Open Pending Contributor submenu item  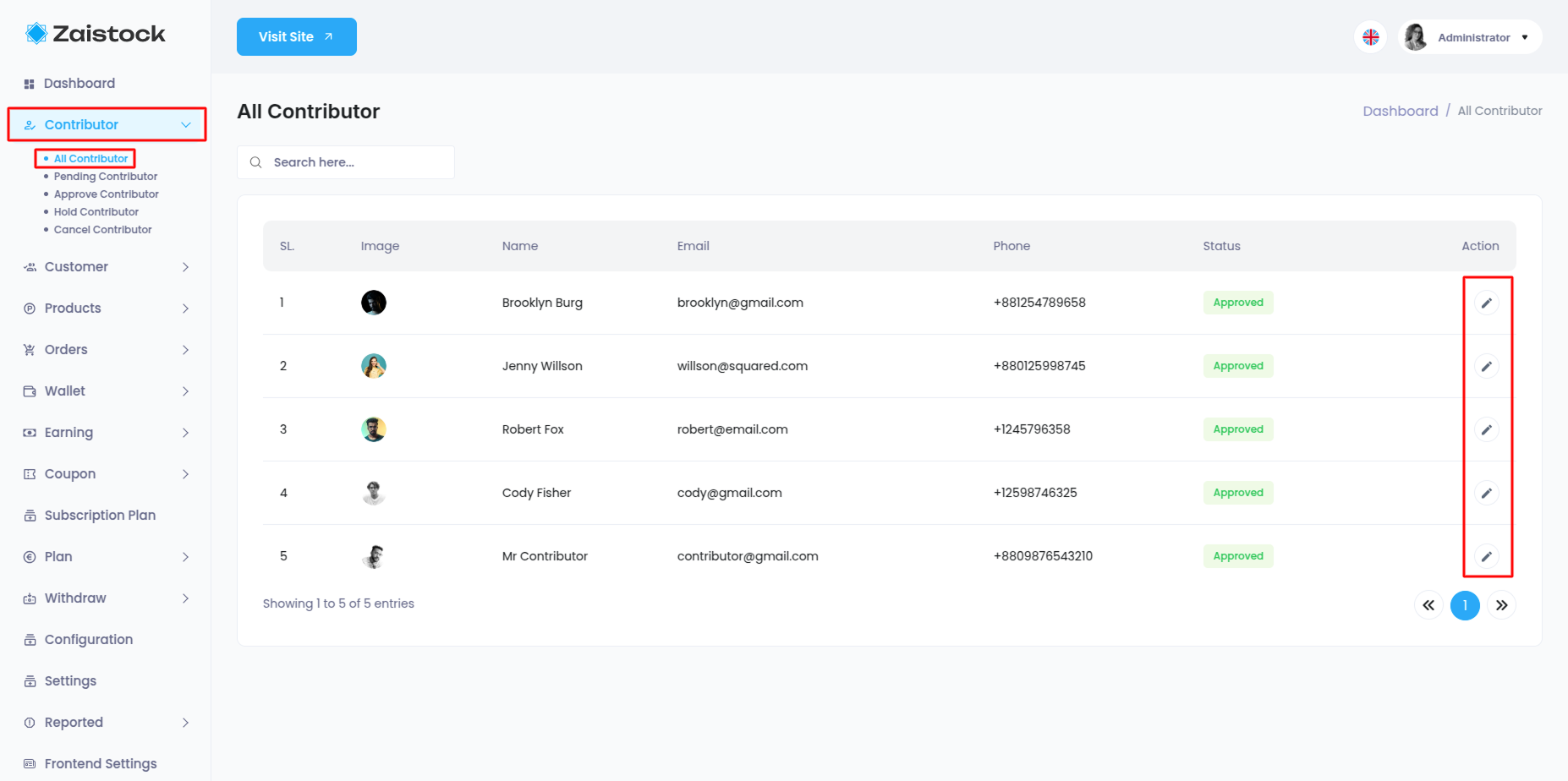106,177
